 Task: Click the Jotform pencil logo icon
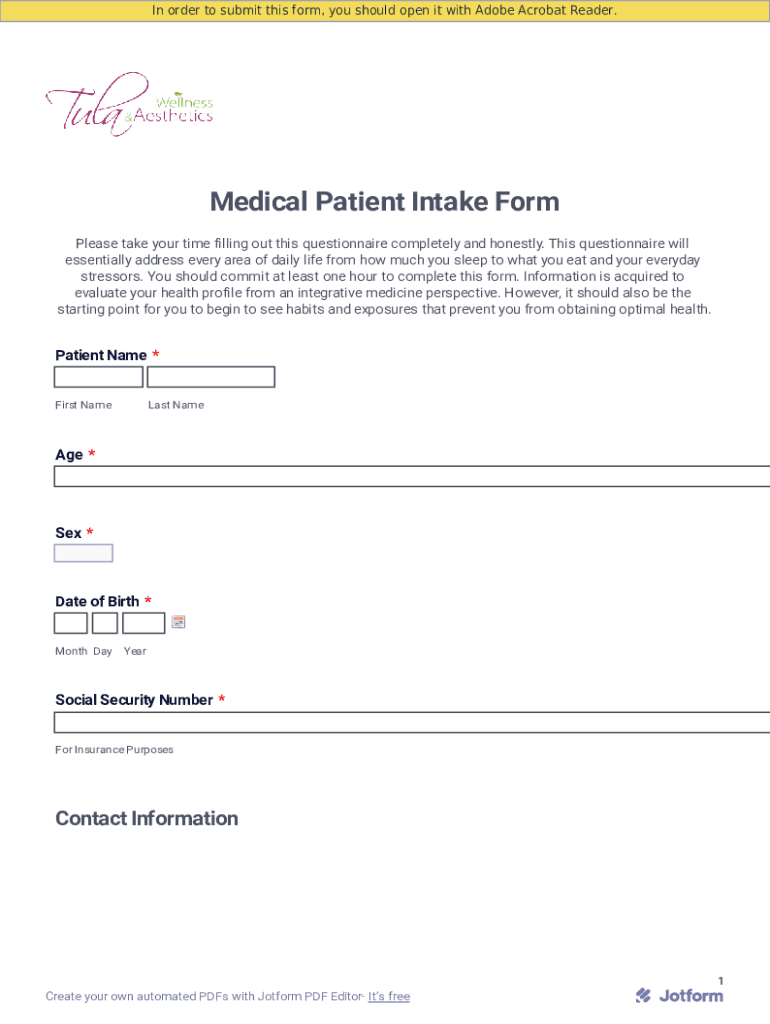[643, 995]
